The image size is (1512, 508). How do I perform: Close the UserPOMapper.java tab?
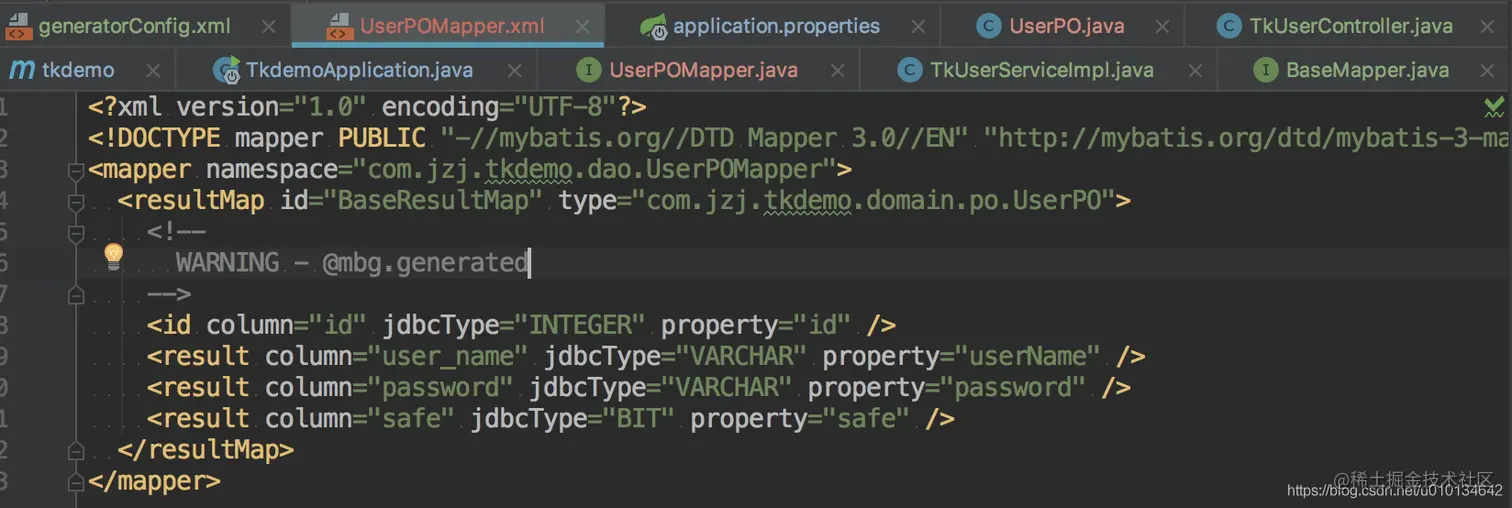tap(838, 71)
